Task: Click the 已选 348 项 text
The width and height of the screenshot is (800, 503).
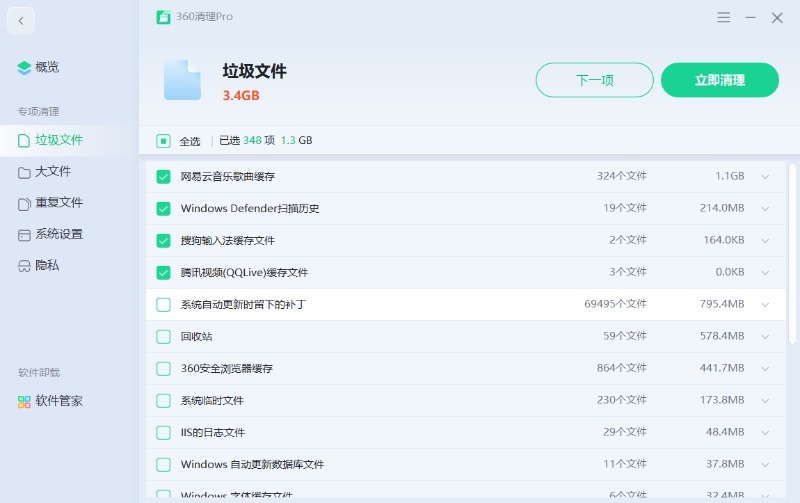Action: pos(247,140)
